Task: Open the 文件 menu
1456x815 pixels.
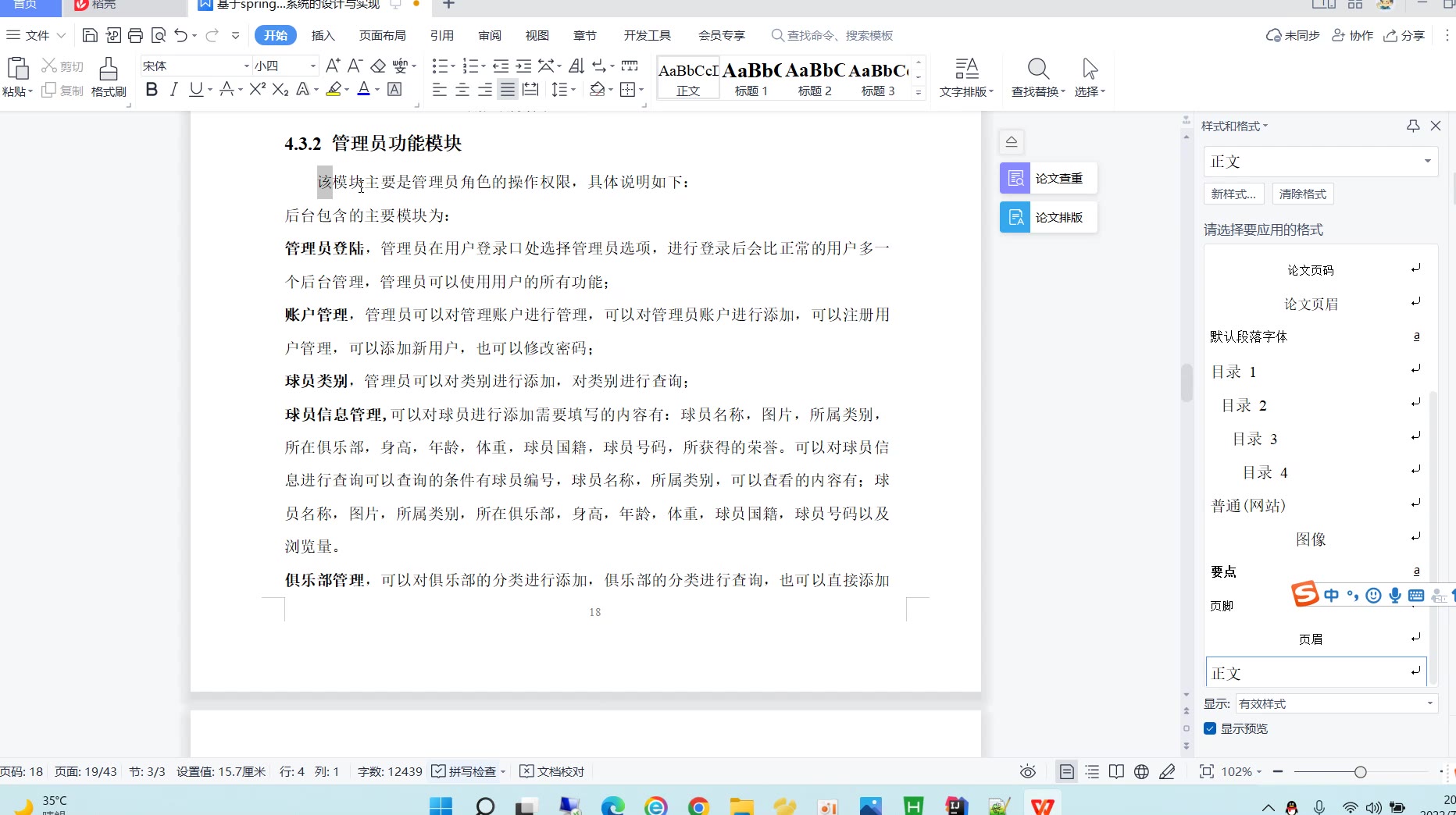Action: coord(36,35)
